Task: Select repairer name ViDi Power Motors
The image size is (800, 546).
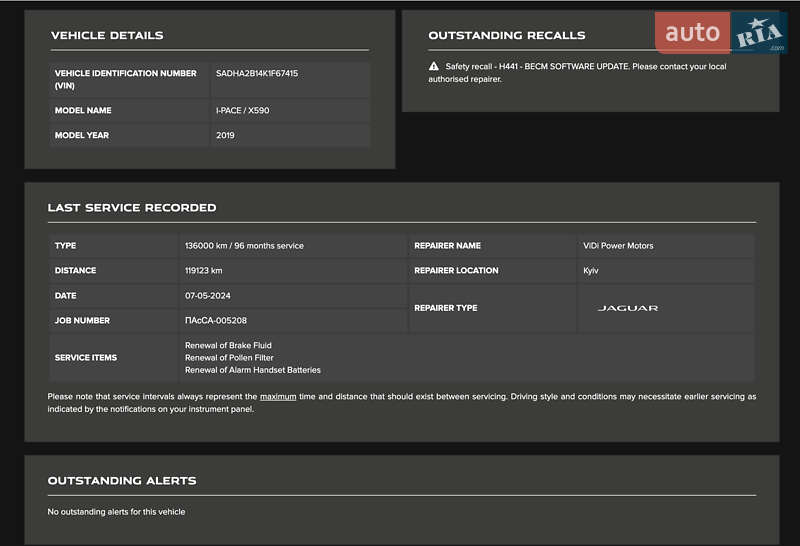Action: coord(618,246)
